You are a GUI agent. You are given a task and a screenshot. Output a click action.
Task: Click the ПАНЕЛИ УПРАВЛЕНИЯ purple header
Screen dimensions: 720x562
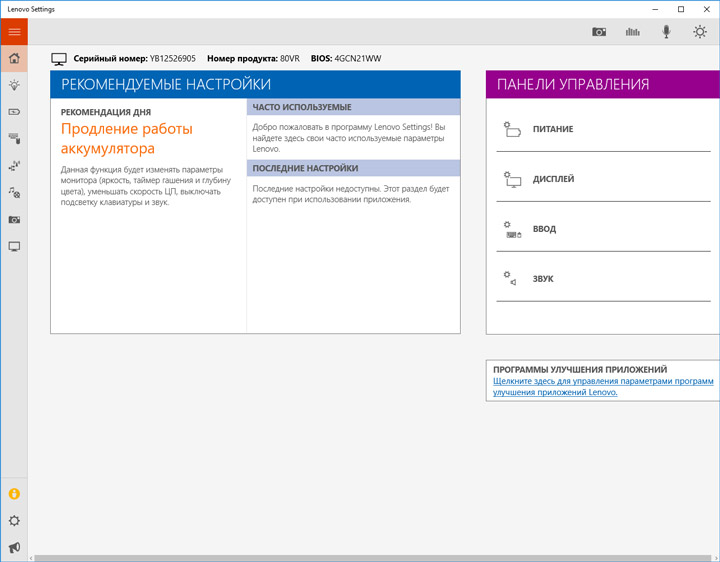602,84
